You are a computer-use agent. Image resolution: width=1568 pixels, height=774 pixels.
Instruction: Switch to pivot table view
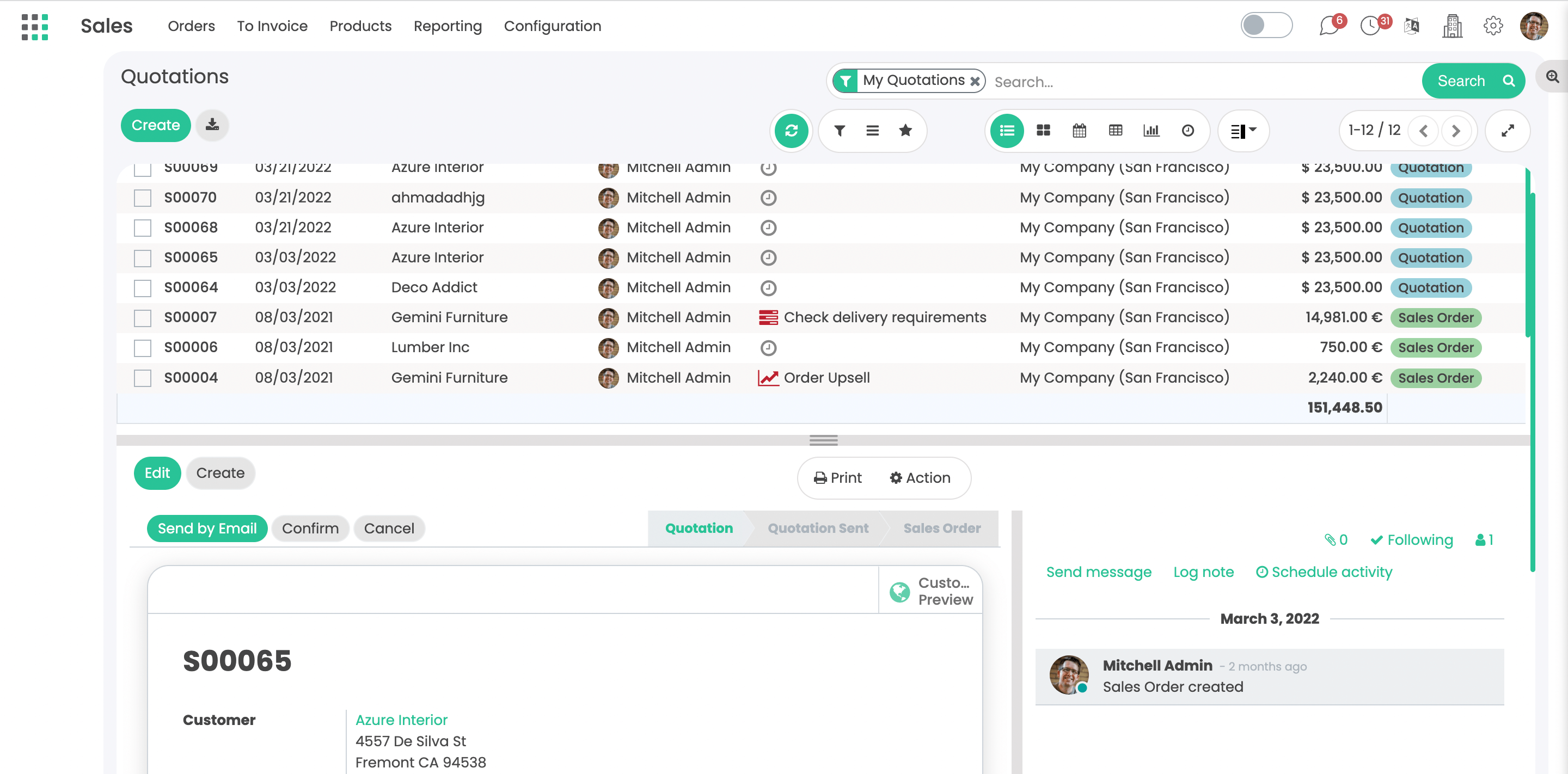pyautogui.click(x=1115, y=130)
